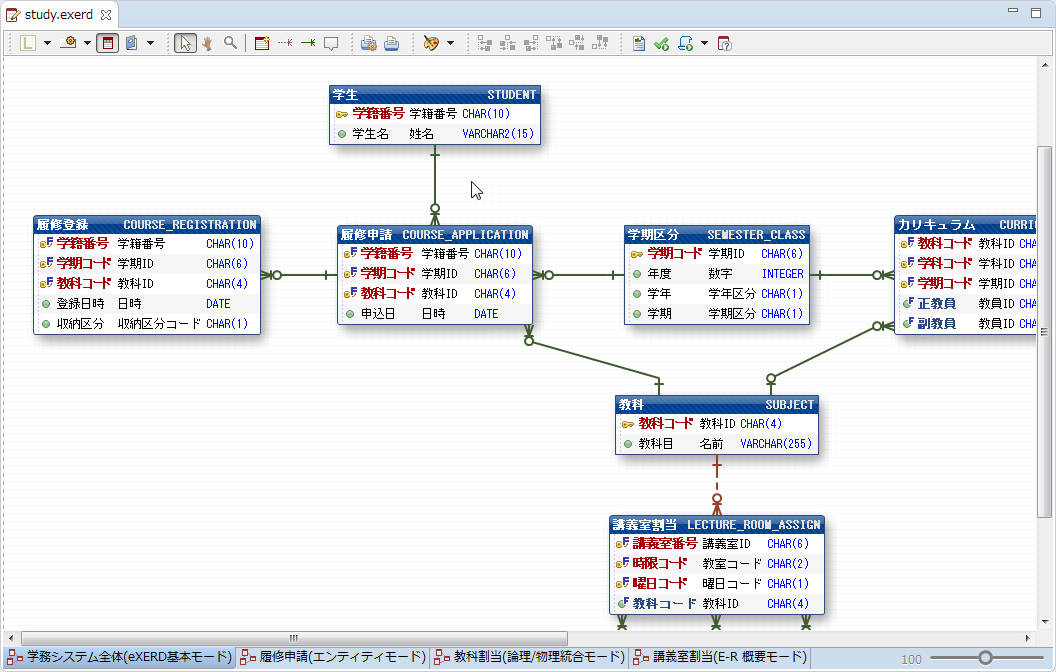Click the 学生名 column in STUDENT
The width and height of the screenshot is (1056, 672).
coord(435,134)
